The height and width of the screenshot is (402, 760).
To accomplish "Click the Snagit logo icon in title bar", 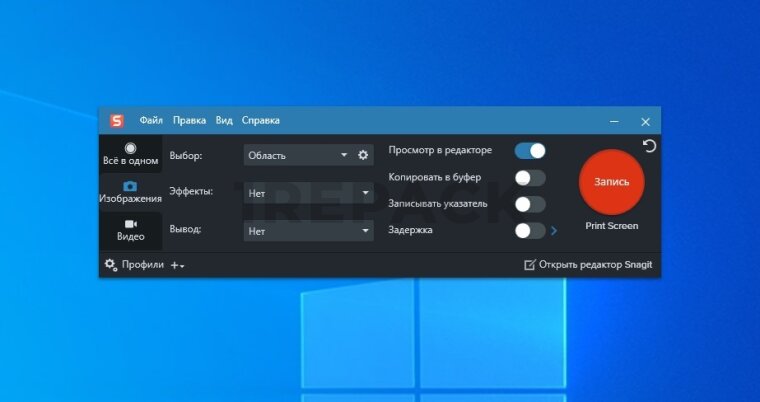I will click(x=117, y=121).
